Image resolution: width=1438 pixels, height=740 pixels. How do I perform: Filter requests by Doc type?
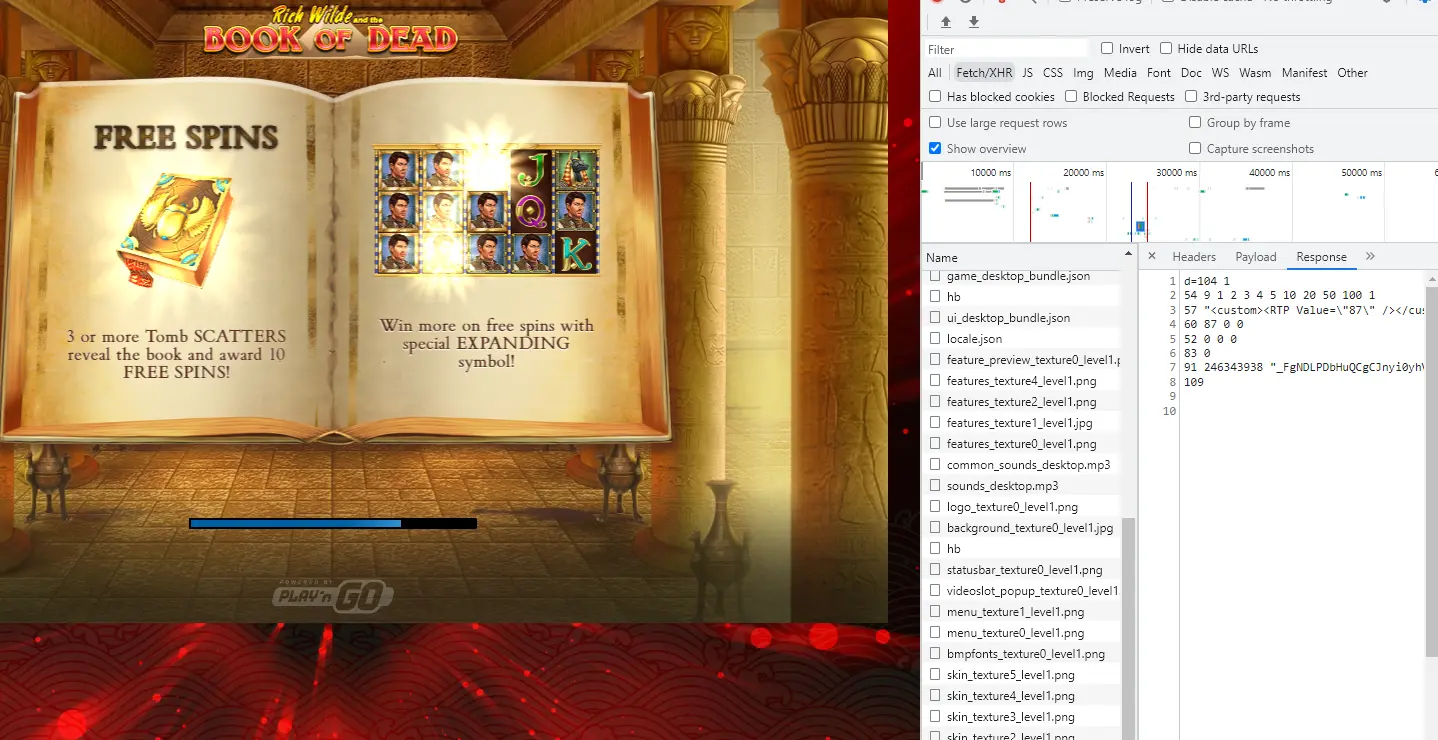click(x=1191, y=73)
